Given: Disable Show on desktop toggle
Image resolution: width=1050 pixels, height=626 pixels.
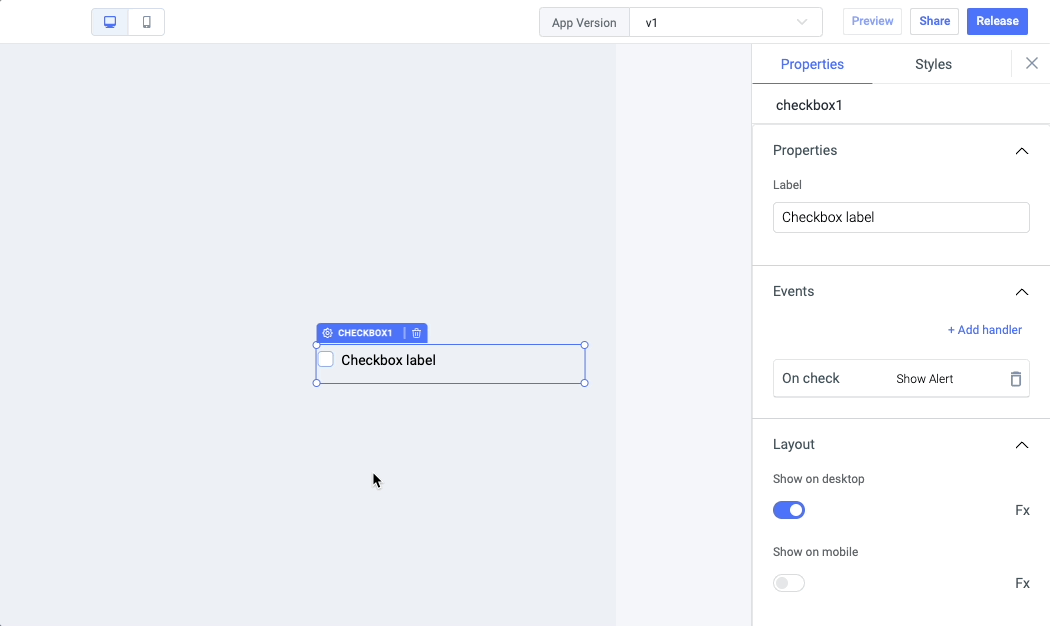Looking at the screenshot, I should [789, 510].
